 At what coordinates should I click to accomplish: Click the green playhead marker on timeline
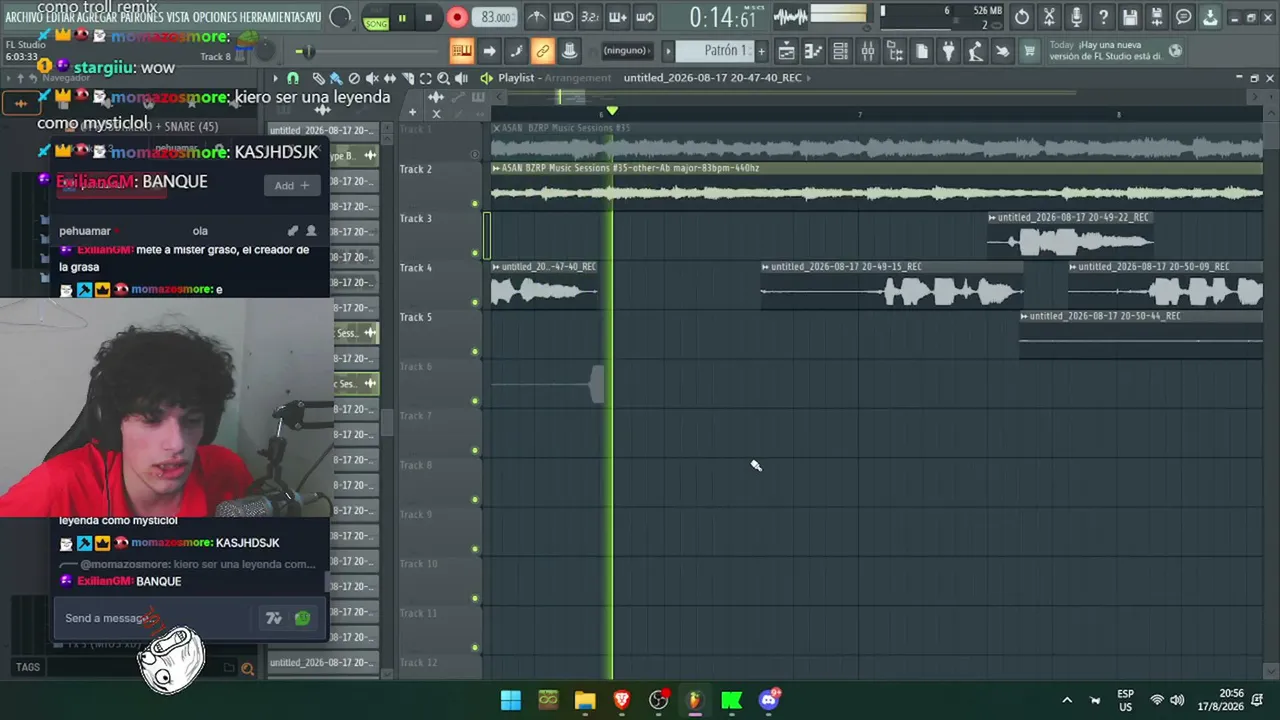(612, 110)
